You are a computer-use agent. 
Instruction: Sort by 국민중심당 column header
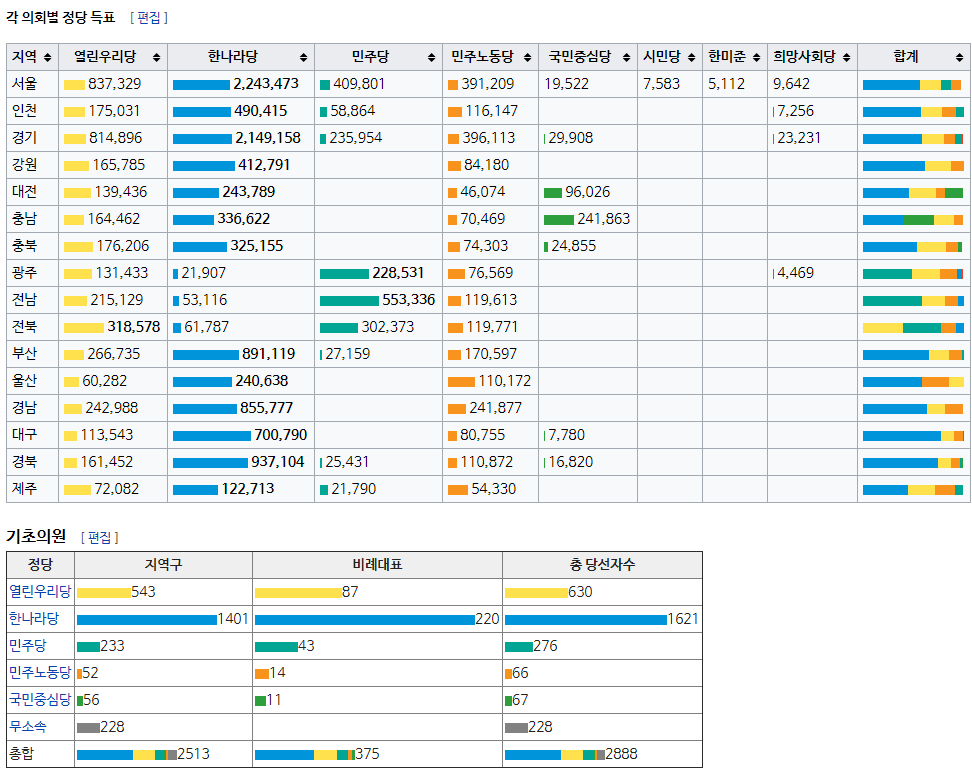click(x=626, y=58)
